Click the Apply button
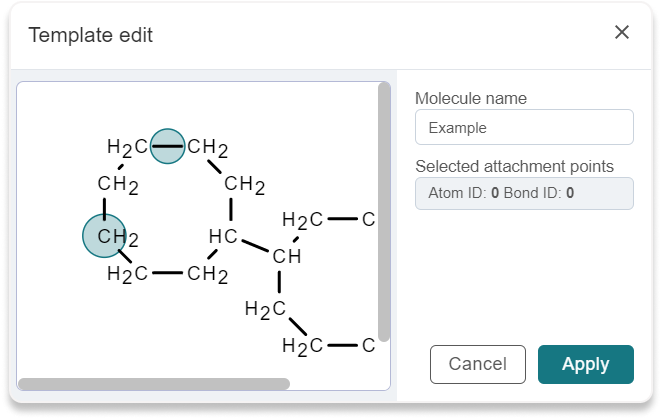This screenshot has height=418, width=660. 585,364
